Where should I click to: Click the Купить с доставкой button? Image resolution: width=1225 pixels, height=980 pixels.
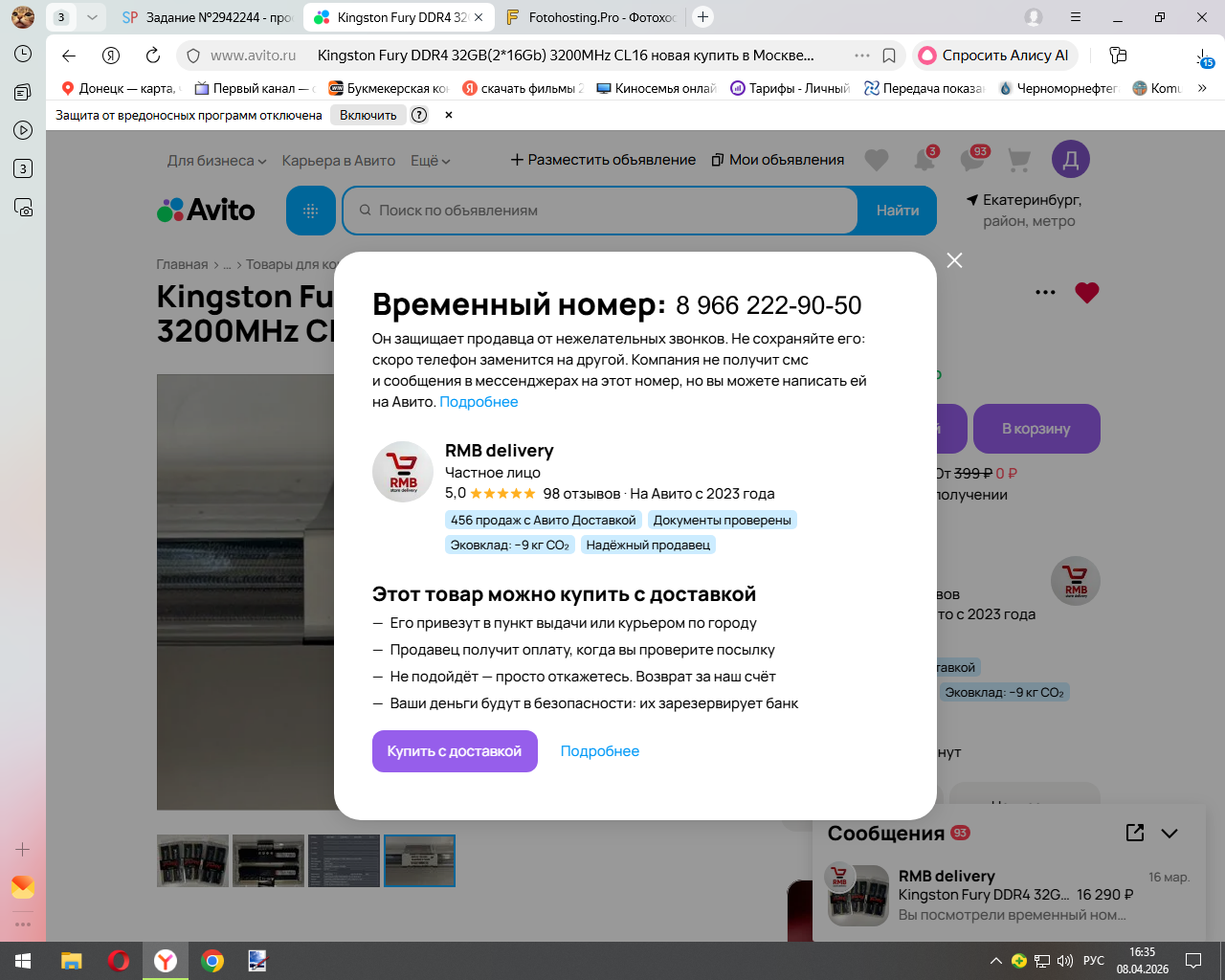click(x=455, y=751)
